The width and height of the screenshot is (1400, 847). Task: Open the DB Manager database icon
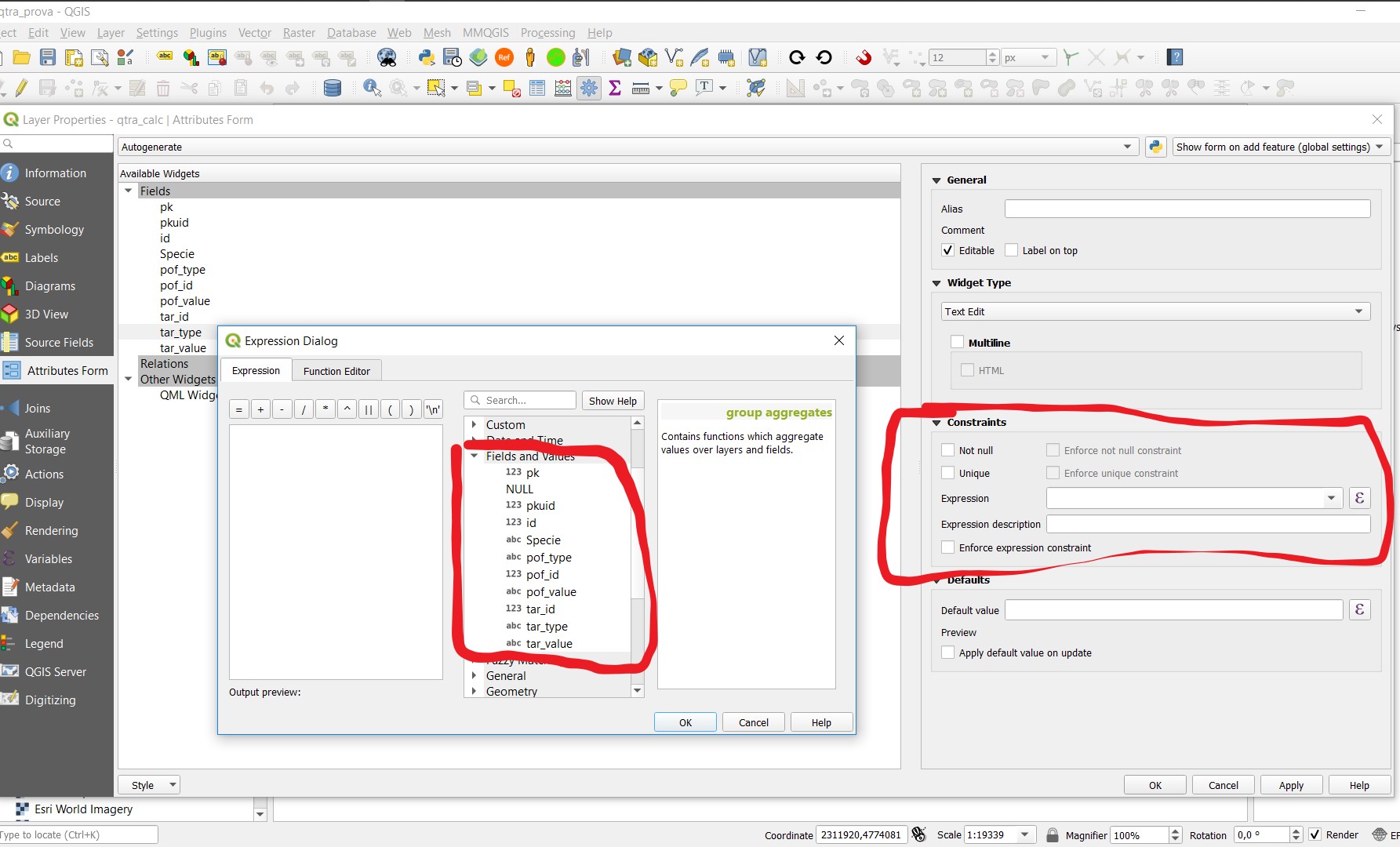tap(333, 87)
